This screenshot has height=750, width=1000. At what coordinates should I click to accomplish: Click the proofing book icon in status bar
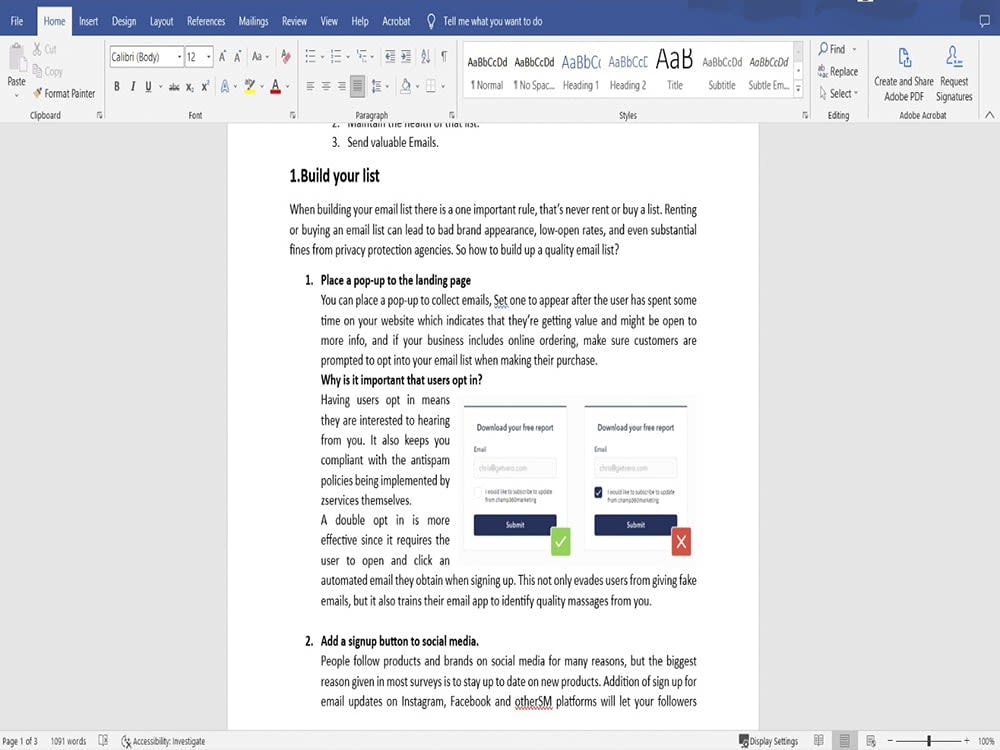[x=103, y=740]
